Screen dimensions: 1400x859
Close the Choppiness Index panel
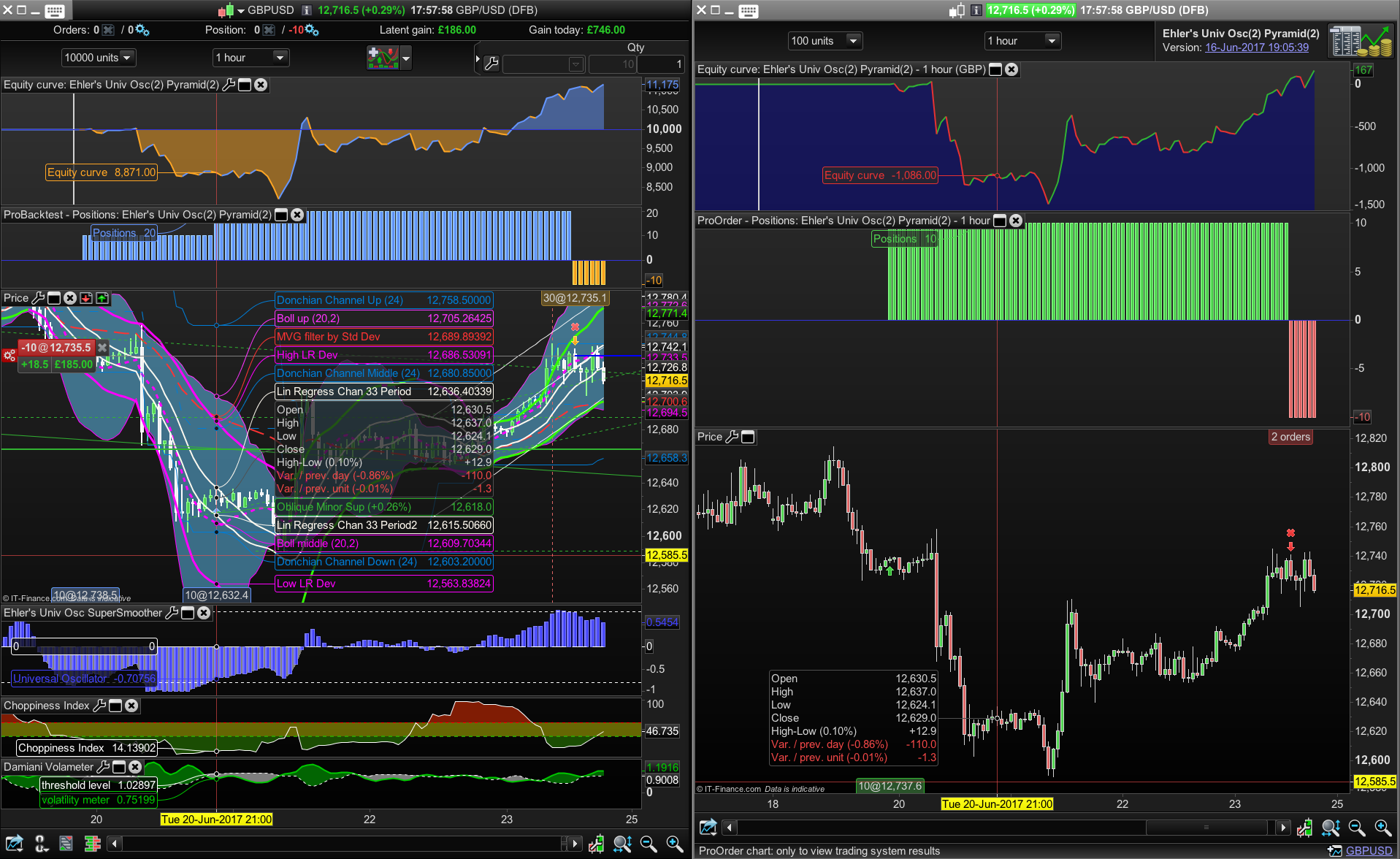click(131, 706)
